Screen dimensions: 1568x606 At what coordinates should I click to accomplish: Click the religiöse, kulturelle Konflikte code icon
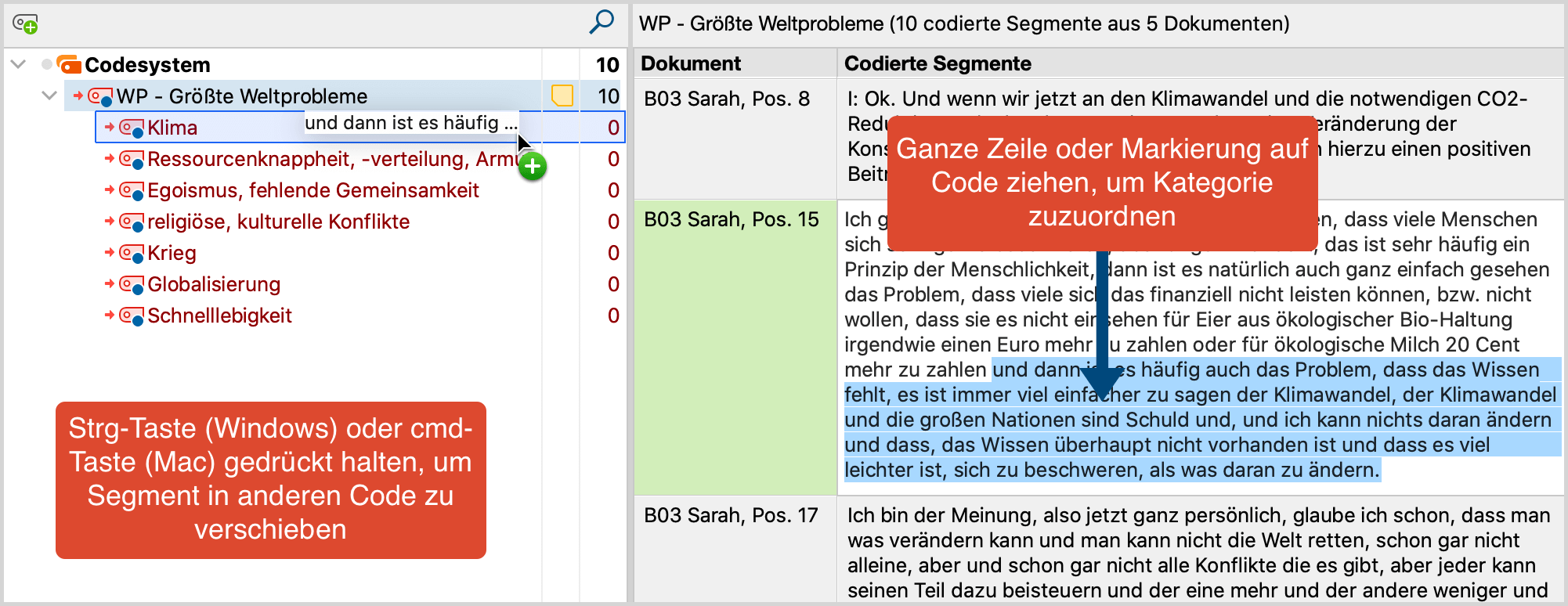tap(132, 222)
